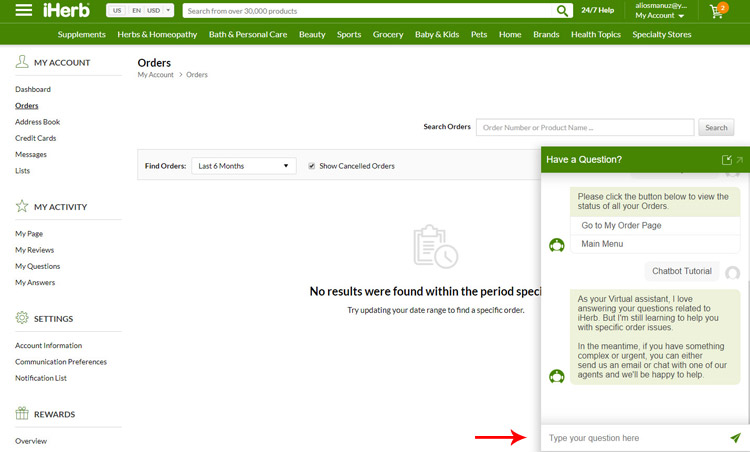Open Bath & Personal Care menu
The height and width of the screenshot is (452, 750).
248,34
